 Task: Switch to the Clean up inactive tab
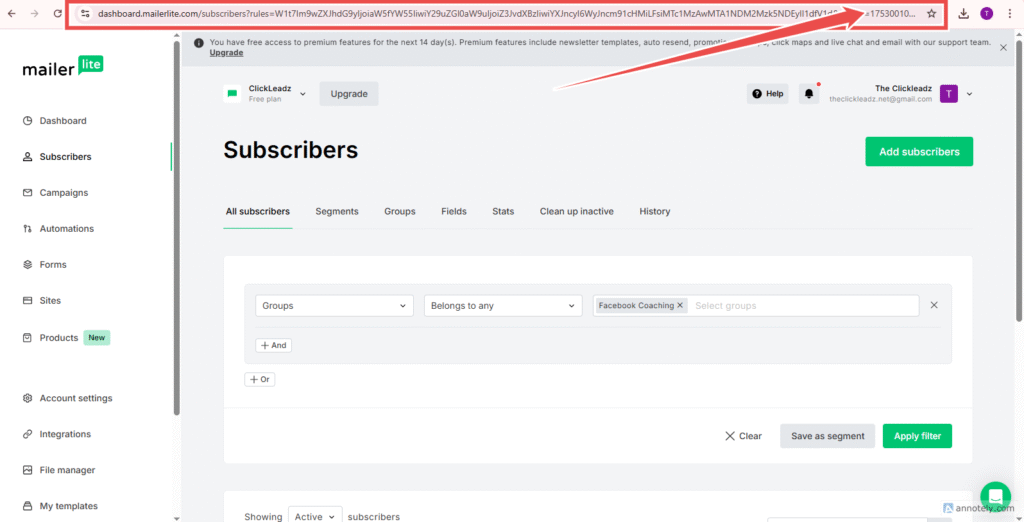pyautogui.click(x=577, y=211)
